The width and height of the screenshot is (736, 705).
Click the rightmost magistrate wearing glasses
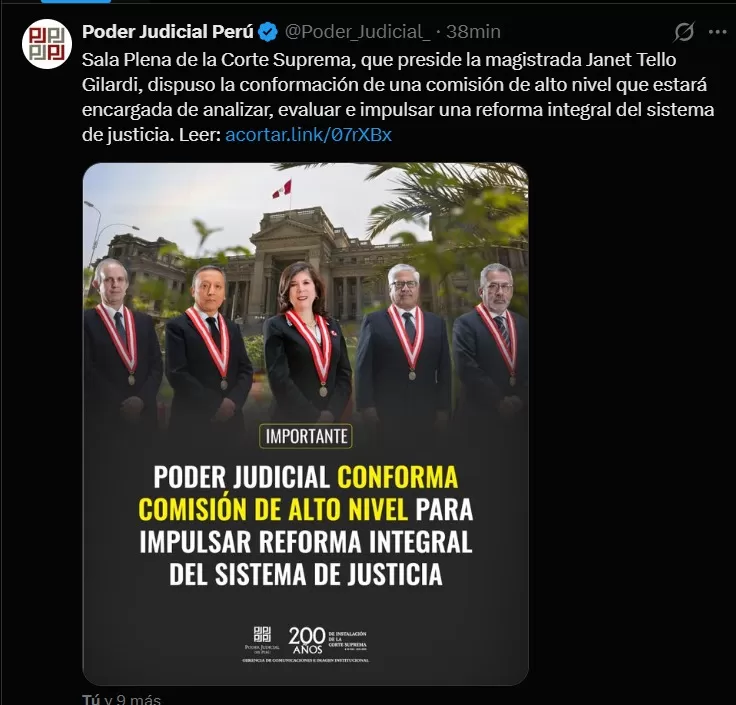[x=492, y=340]
